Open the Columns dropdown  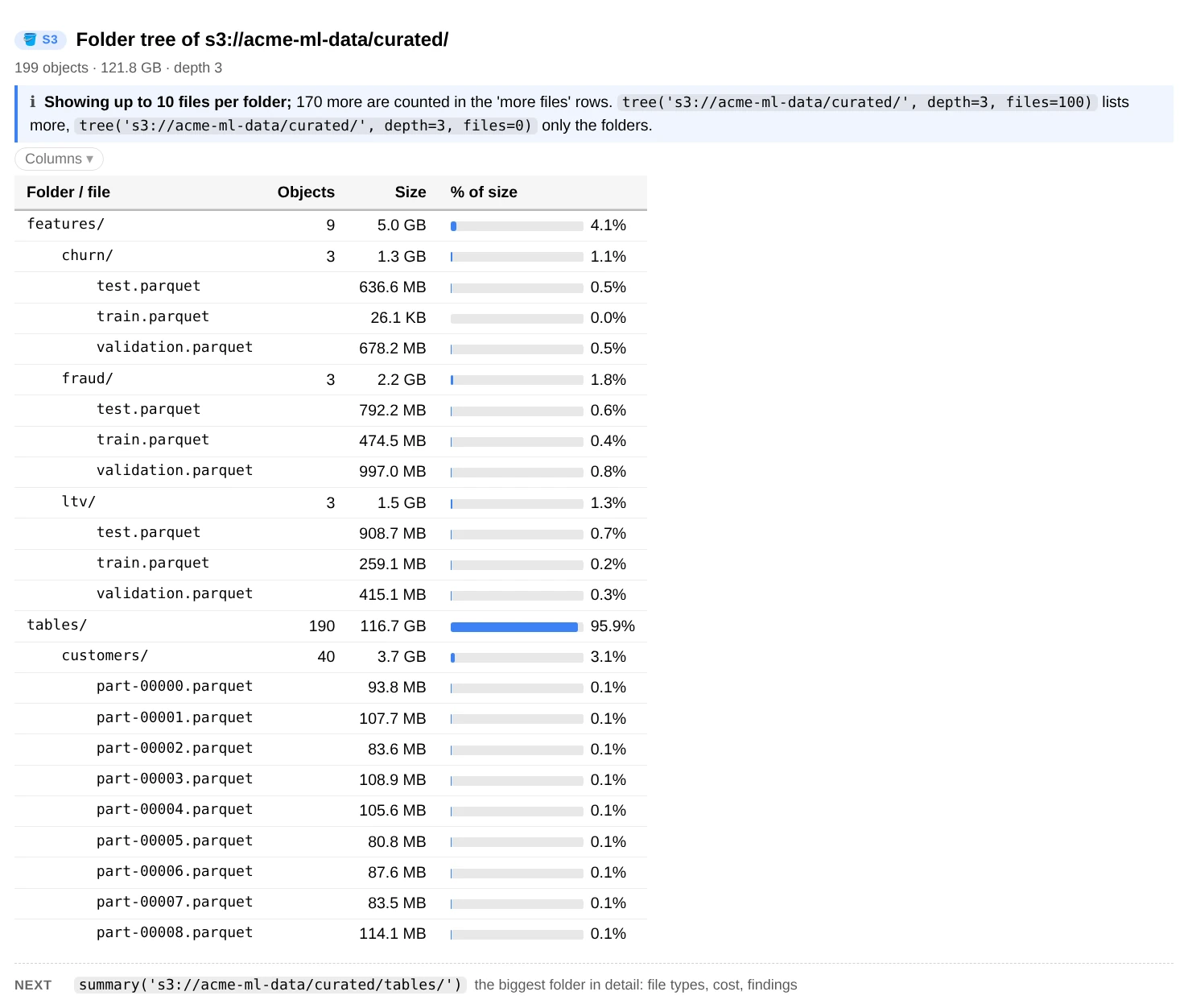(59, 159)
